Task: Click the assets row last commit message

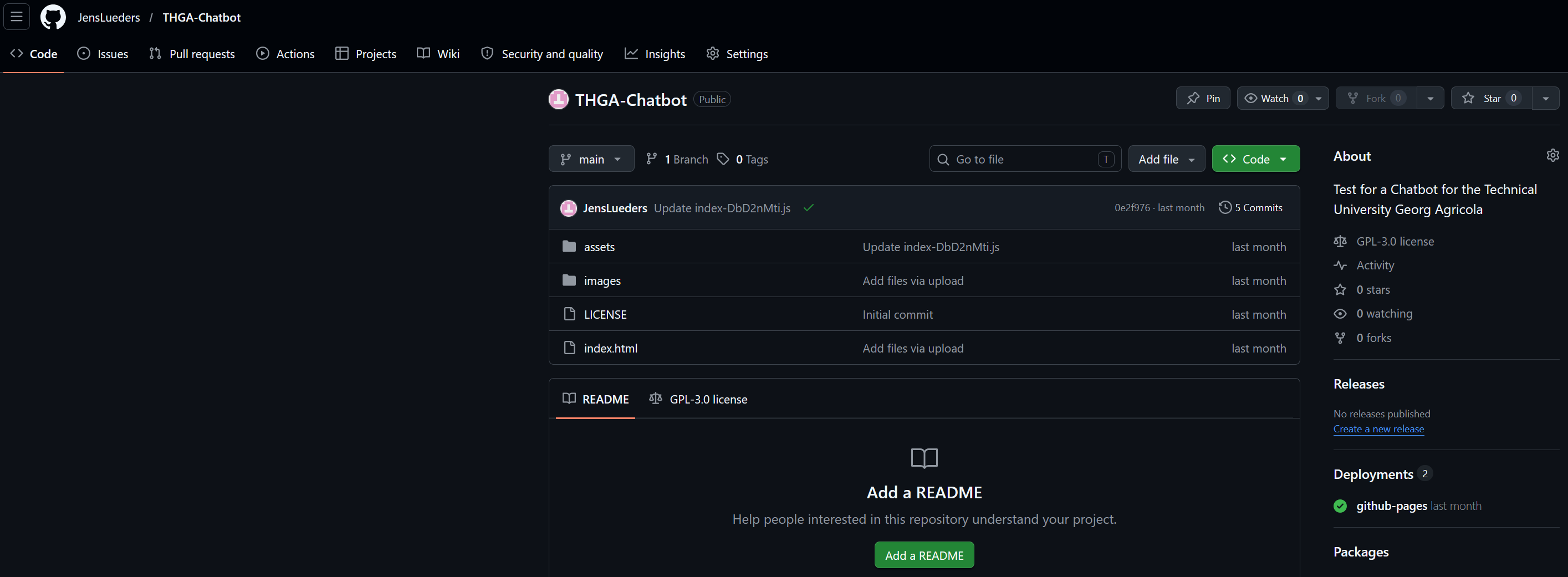Action: pyautogui.click(x=931, y=247)
